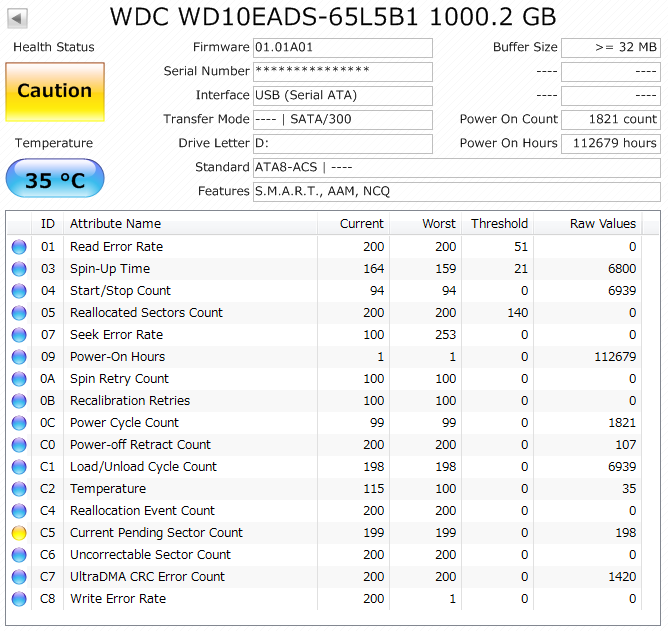Click the status orb for Load/Unload Cycle Count
This screenshot has width=668, height=631.
coord(19,467)
